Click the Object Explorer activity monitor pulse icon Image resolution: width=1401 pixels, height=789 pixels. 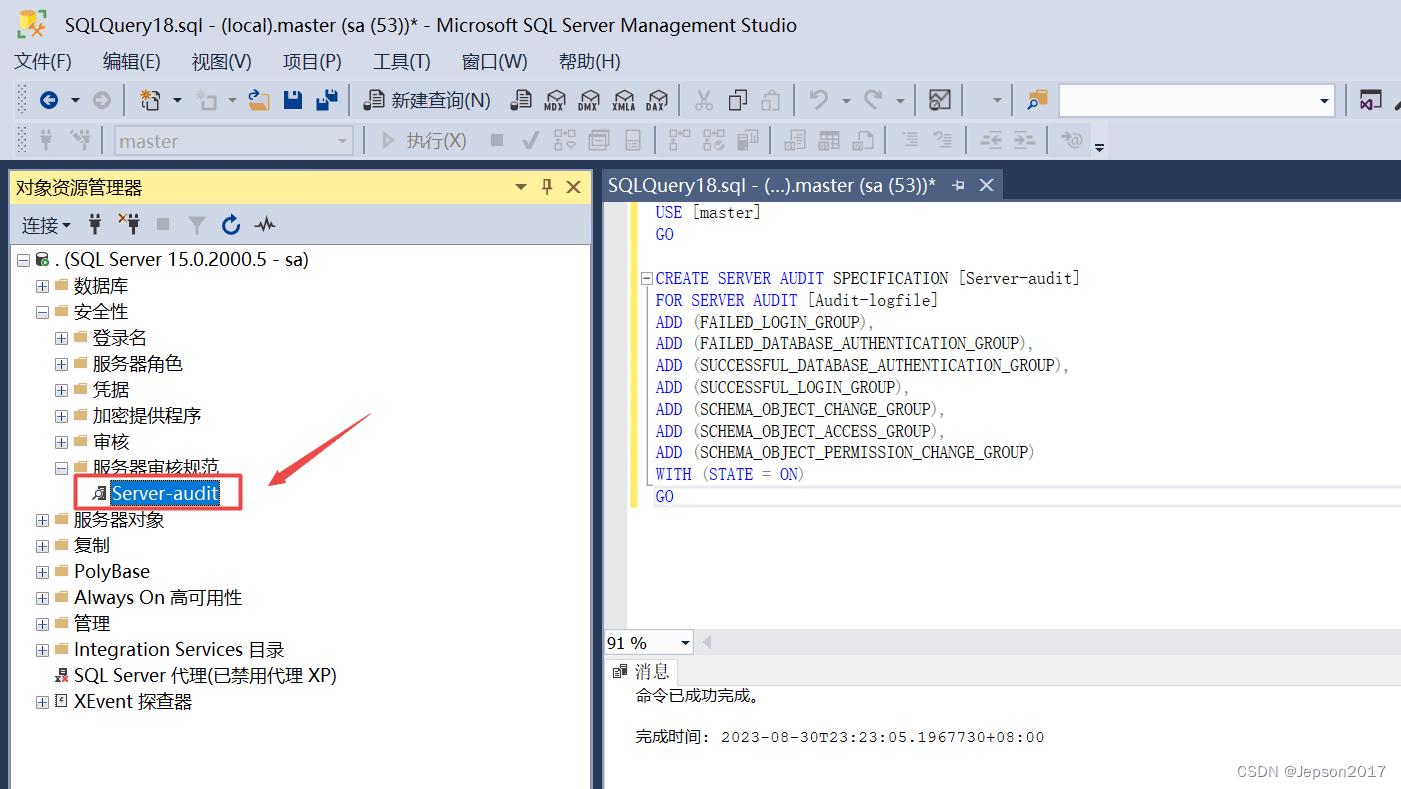pos(265,224)
